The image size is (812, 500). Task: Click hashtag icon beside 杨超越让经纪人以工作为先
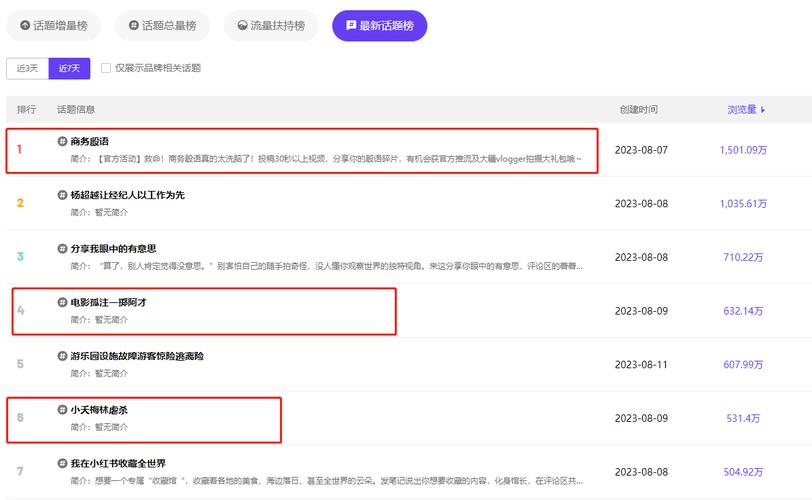click(62, 195)
